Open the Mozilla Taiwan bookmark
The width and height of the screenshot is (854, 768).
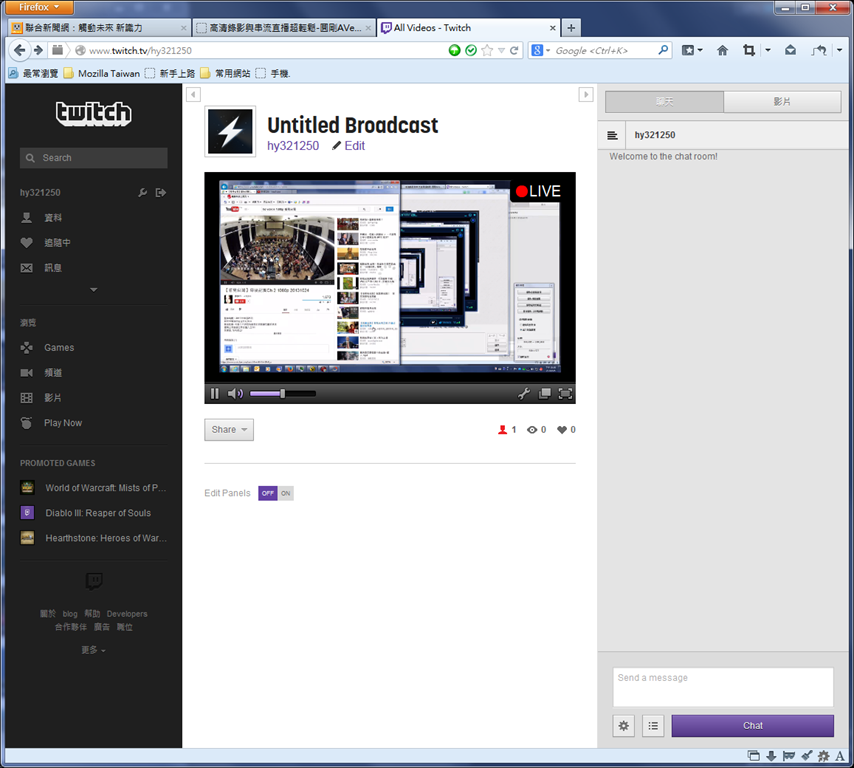(x=102, y=74)
